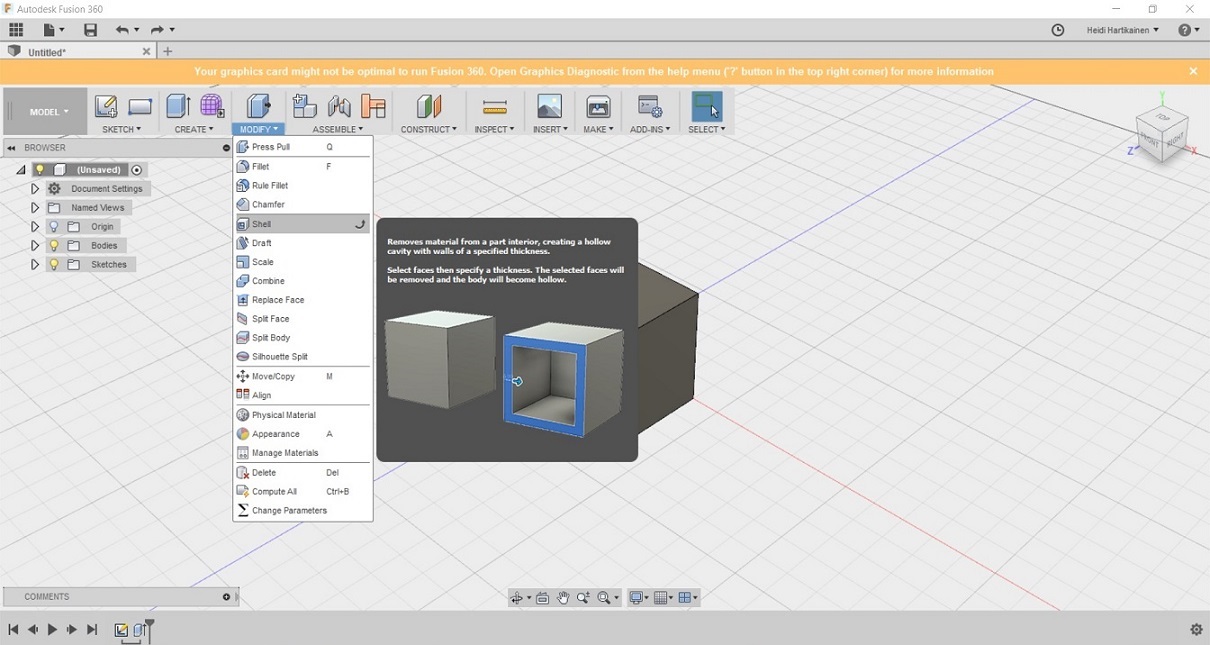The width and height of the screenshot is (1210, 645).
Task: Select Shell in the Modify menu
Action: coord(303,224)
